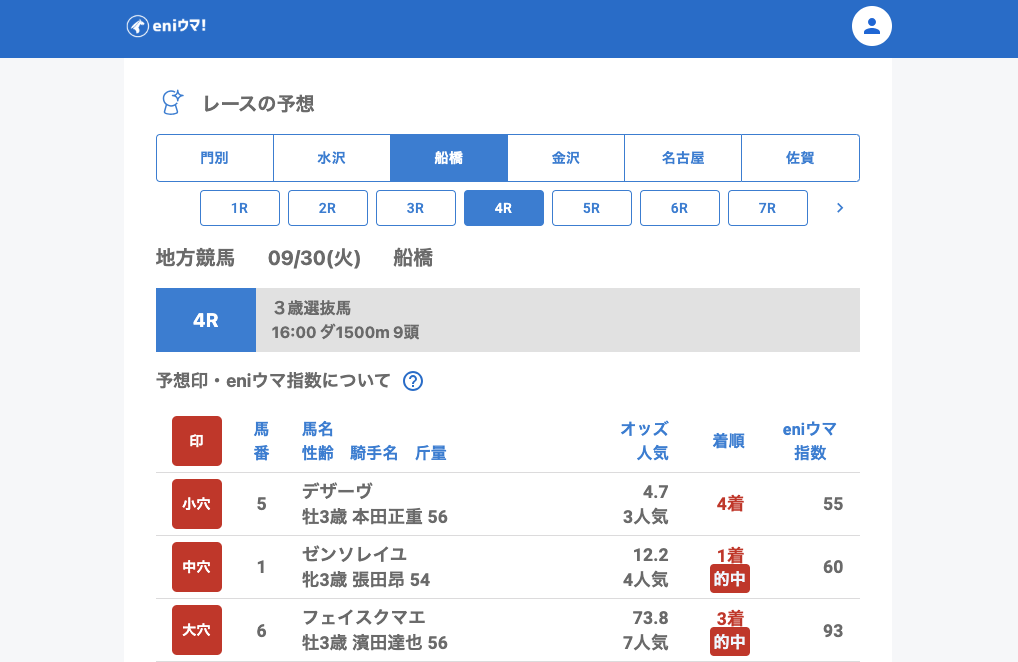Viewport: 1018px width, 662px height.
Task: Select race 3R button
Action: (416, 208)
